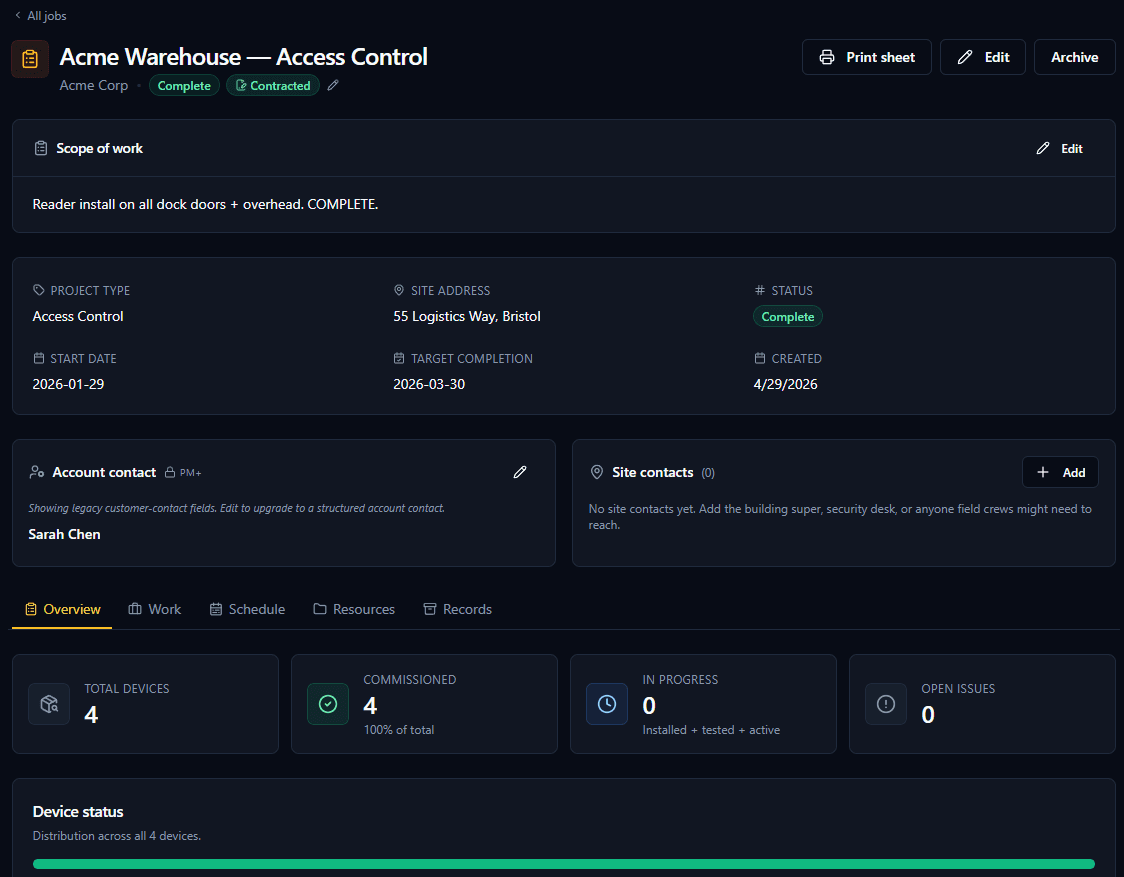
Task: Click the Project Type tag icon
Action: (x=39, y=290)
